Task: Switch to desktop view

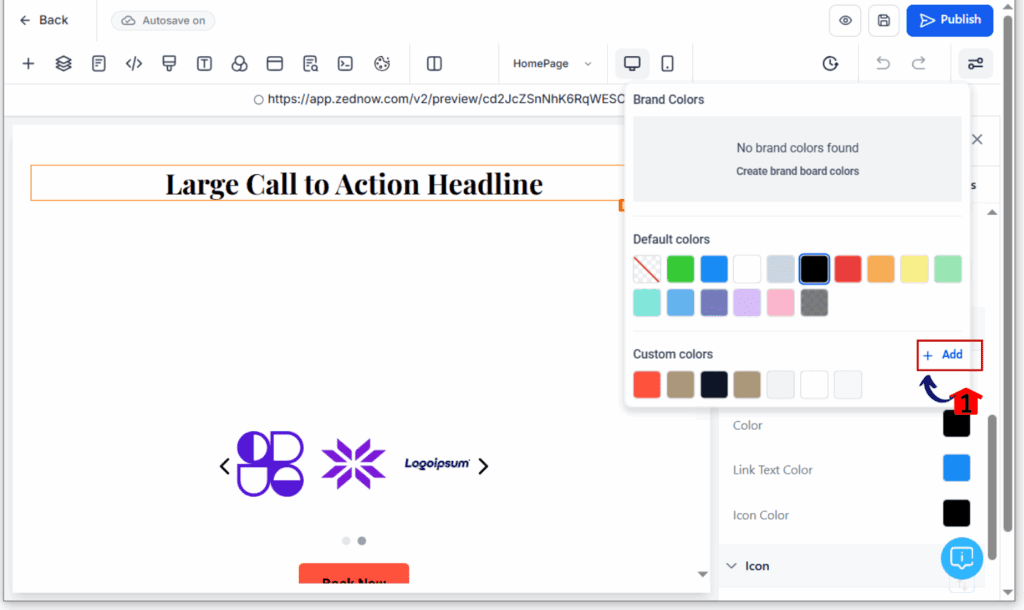Action: coord(632,63)
